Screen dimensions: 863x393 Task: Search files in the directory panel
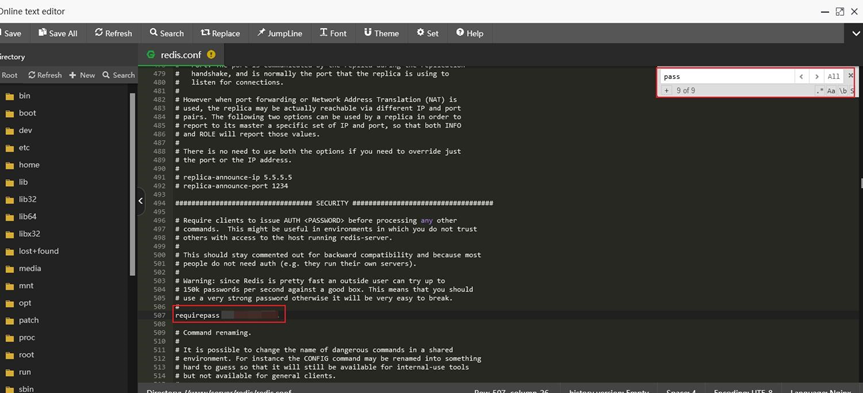(118, 75)
